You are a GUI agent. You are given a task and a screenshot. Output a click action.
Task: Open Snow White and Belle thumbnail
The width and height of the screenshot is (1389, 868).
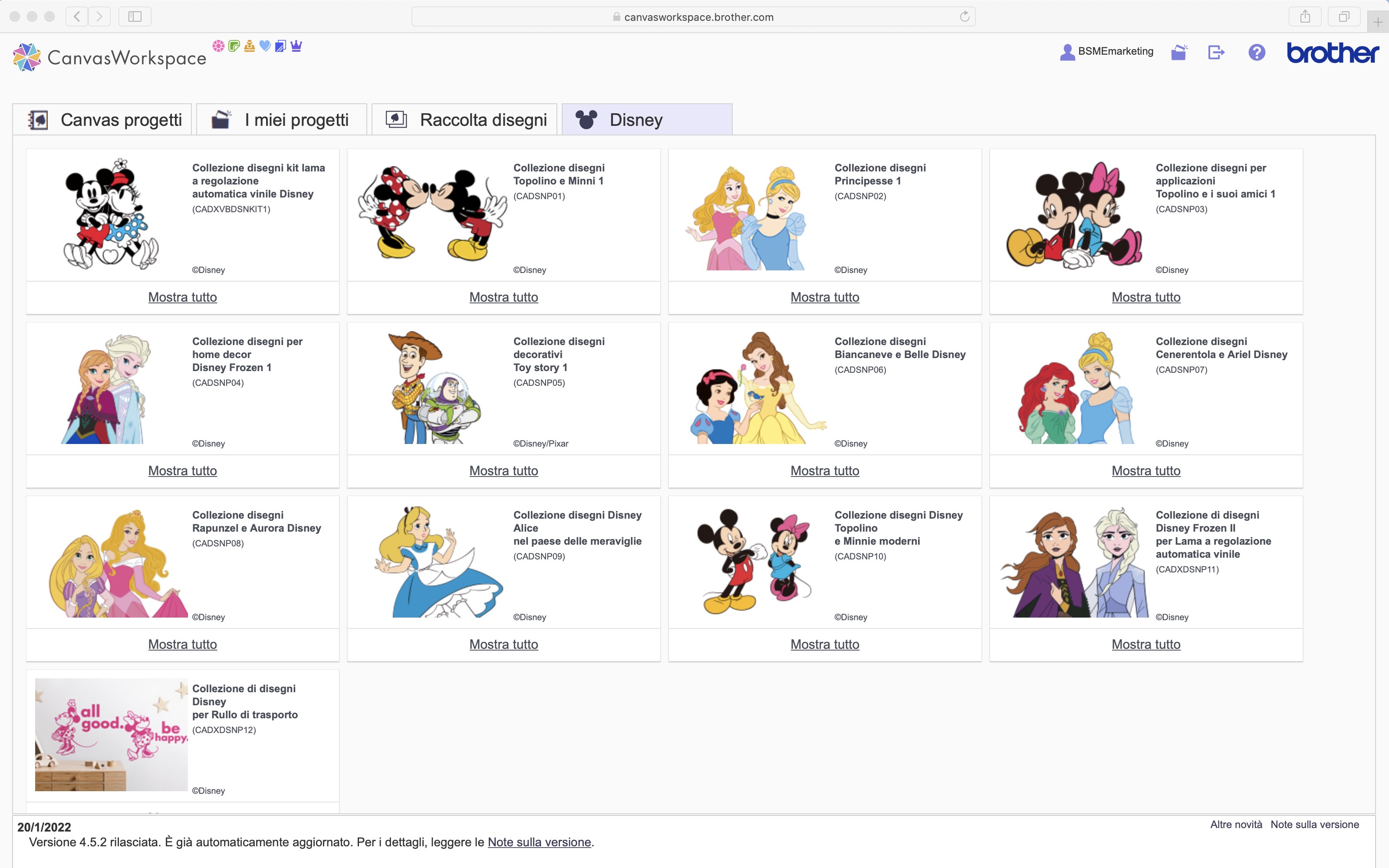pos(758,388)
